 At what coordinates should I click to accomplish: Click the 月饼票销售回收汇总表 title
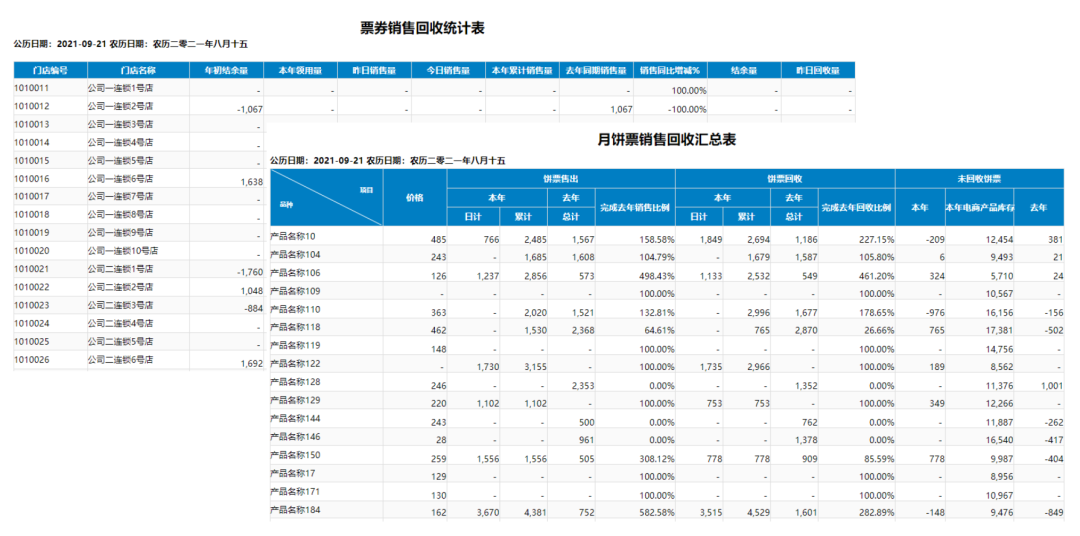(x=668, y=140)
